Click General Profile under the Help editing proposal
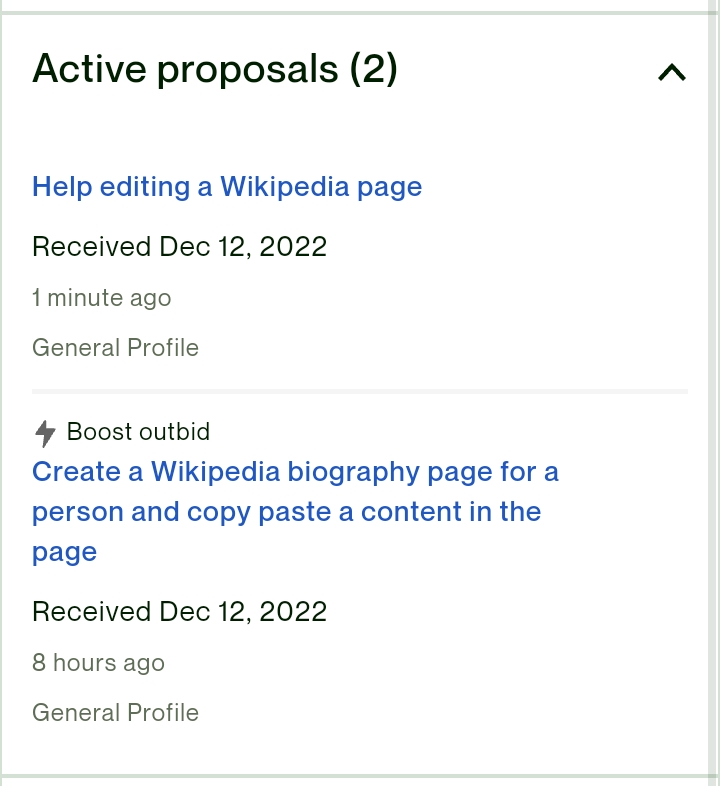Viewport: 720px width, 786px height. click(115, 347)
